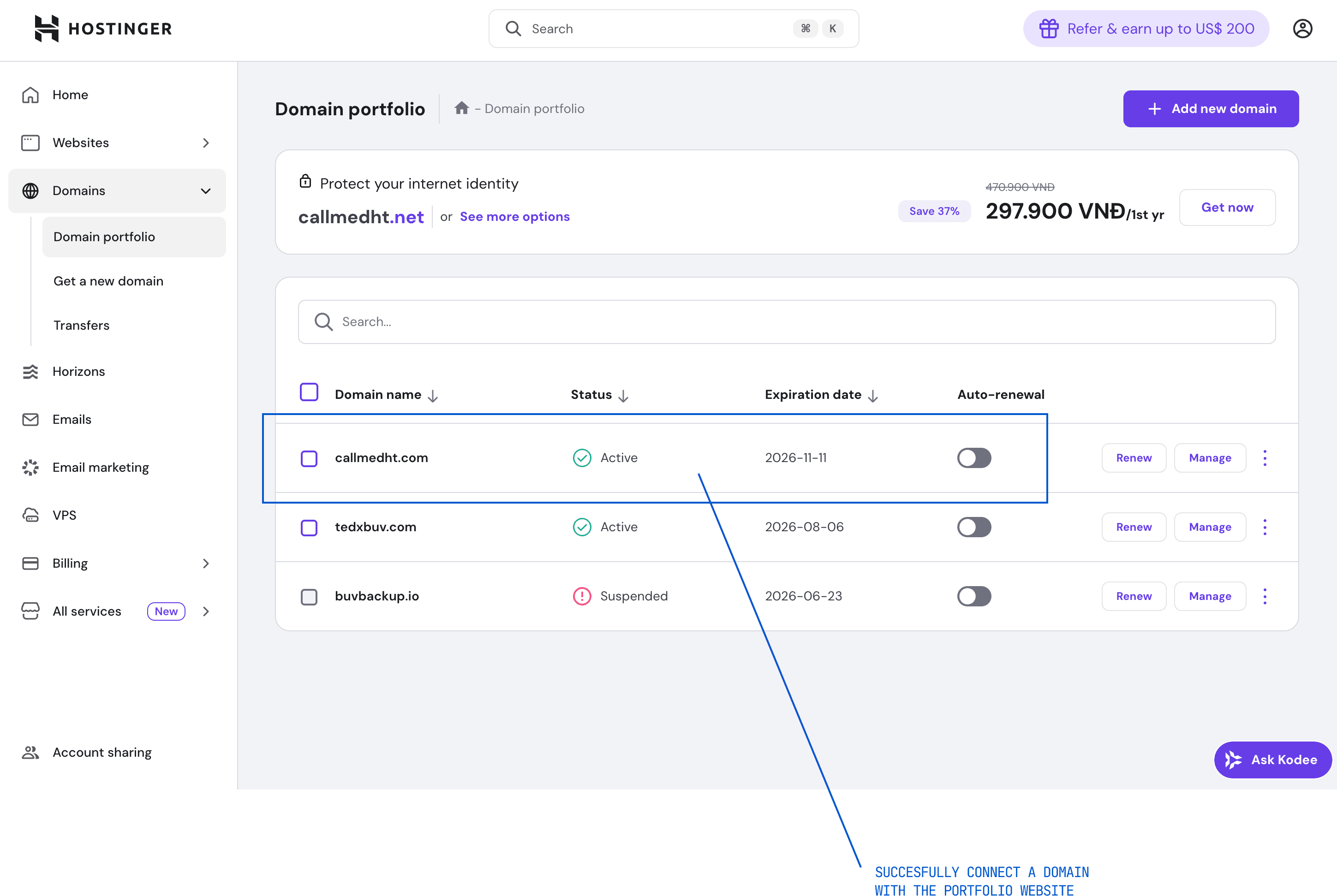This screenshot has width=1337, height=896.
Task: Click the Horizons sidebar icon
Action: [x=30, y=371]
